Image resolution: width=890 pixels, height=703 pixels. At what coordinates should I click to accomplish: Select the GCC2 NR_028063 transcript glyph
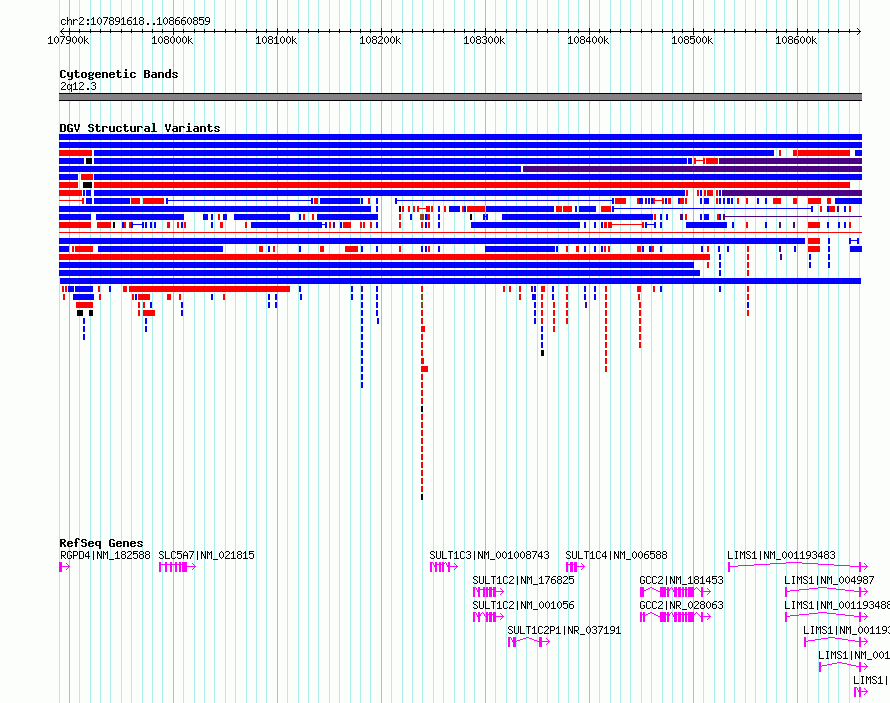[x=675, y=617]
